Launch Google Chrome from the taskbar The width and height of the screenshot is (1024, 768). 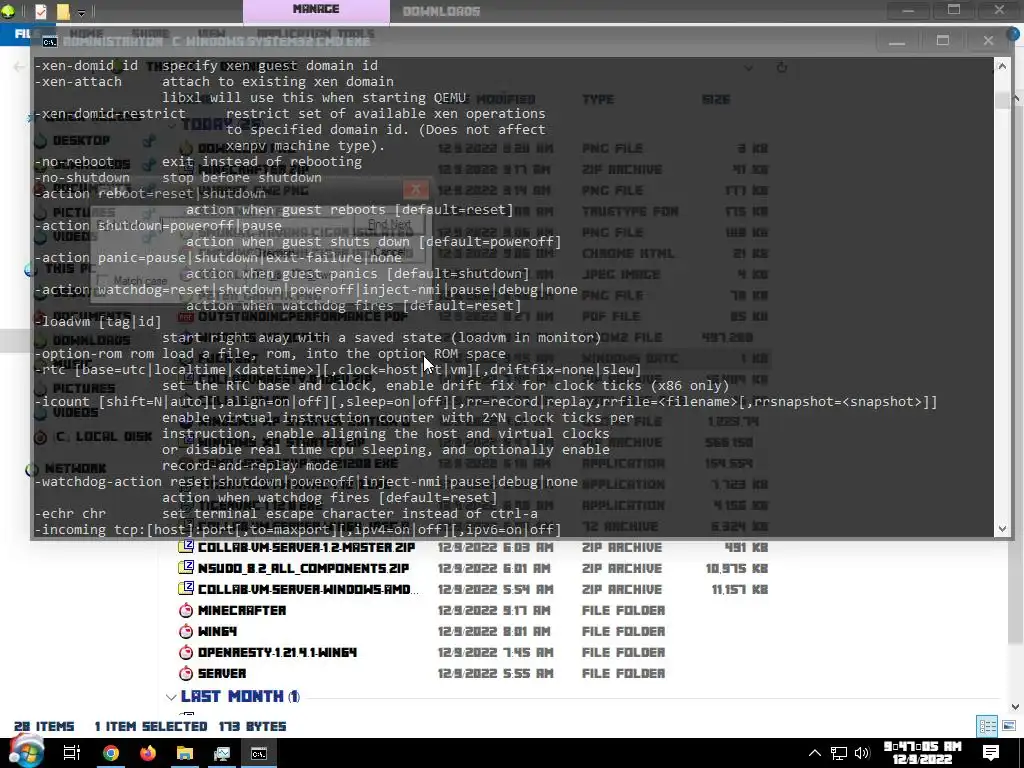(111, 753)
